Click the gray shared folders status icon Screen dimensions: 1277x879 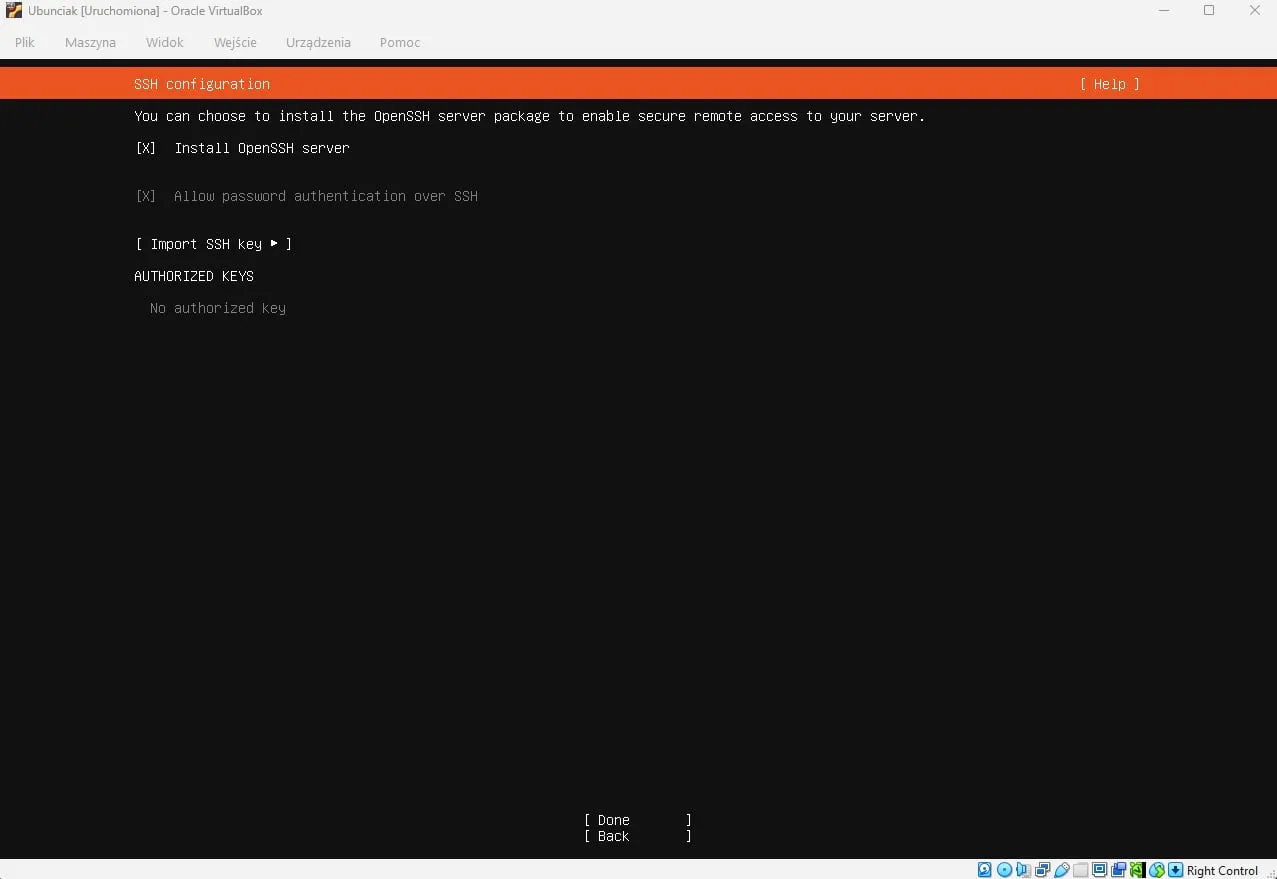click(1080, 870)
